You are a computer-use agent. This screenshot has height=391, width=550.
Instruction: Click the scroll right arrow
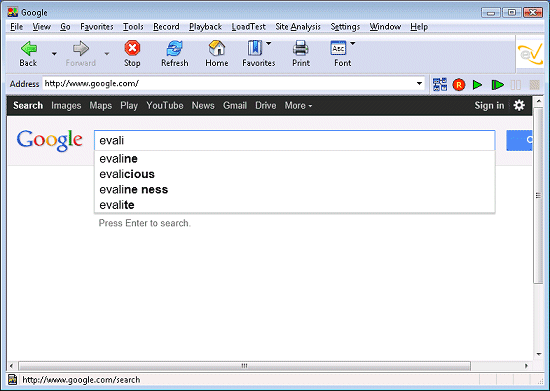tap(526, 366)
